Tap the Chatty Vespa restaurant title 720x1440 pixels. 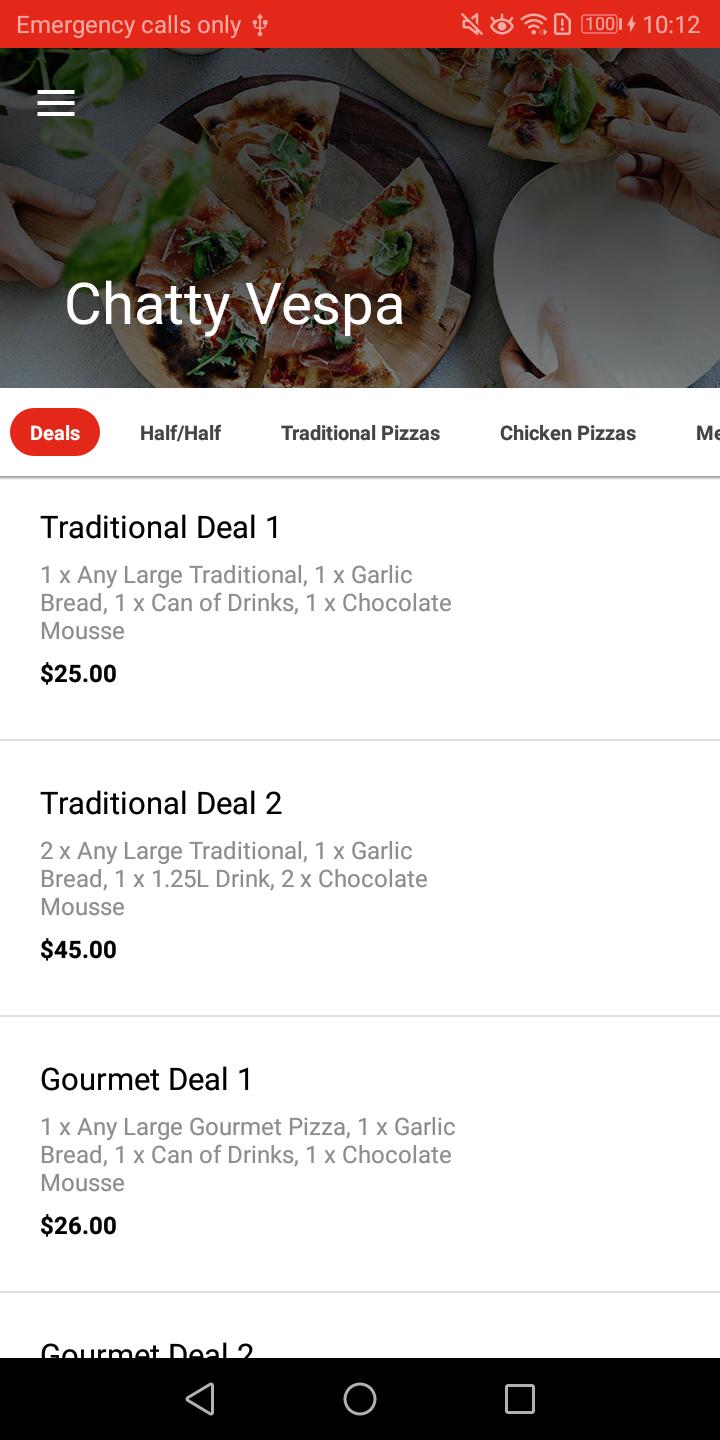tap(234, 304)
